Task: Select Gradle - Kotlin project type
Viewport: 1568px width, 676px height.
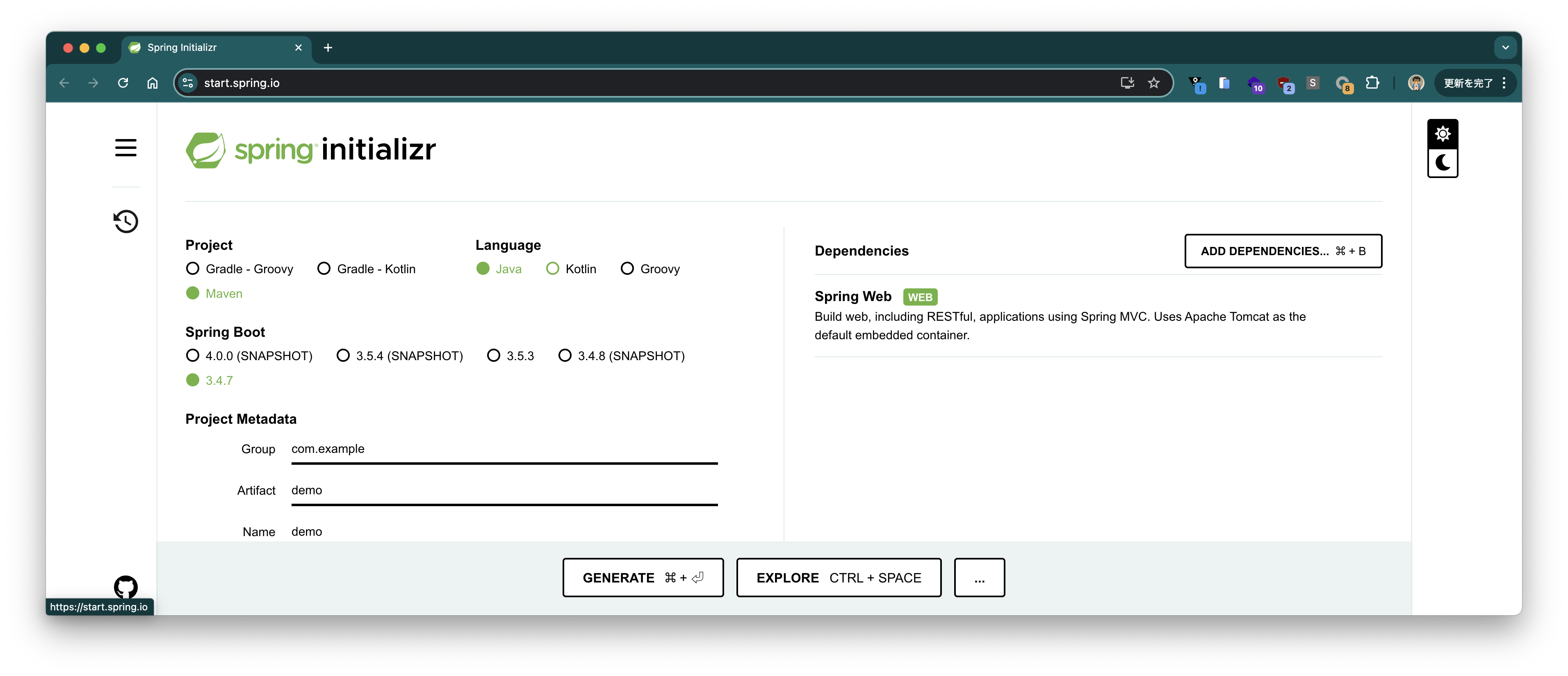Action: tap(324, 269)
